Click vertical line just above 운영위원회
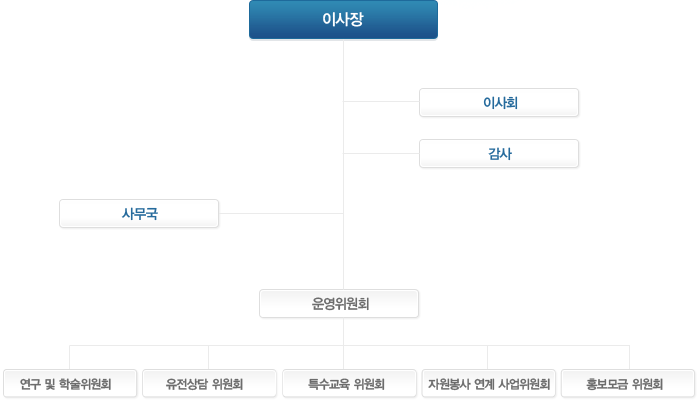The height and width of the screenshot is (401, 699). point(343,267)
